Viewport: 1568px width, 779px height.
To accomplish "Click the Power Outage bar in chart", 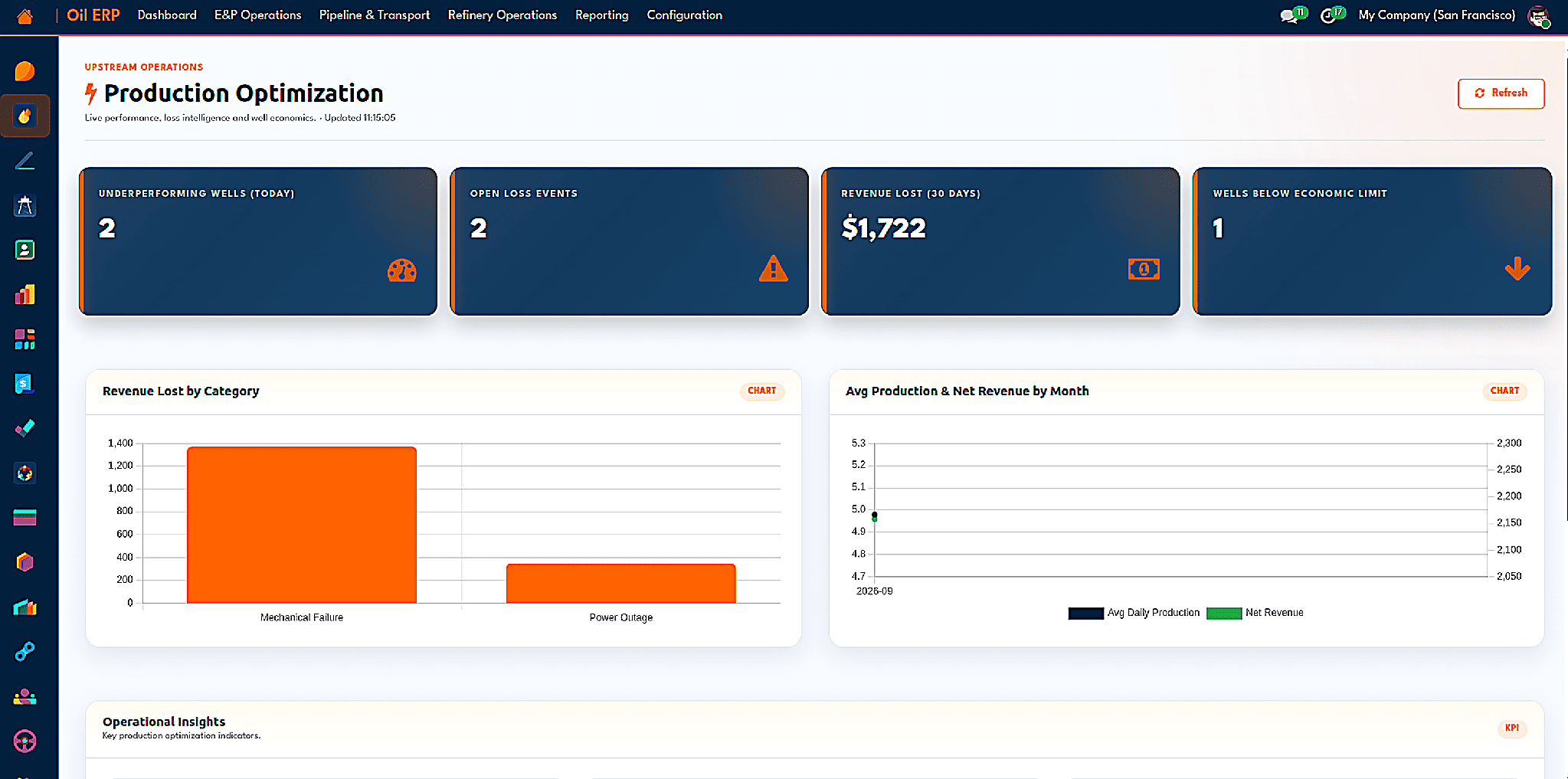I will pos(621,584).
